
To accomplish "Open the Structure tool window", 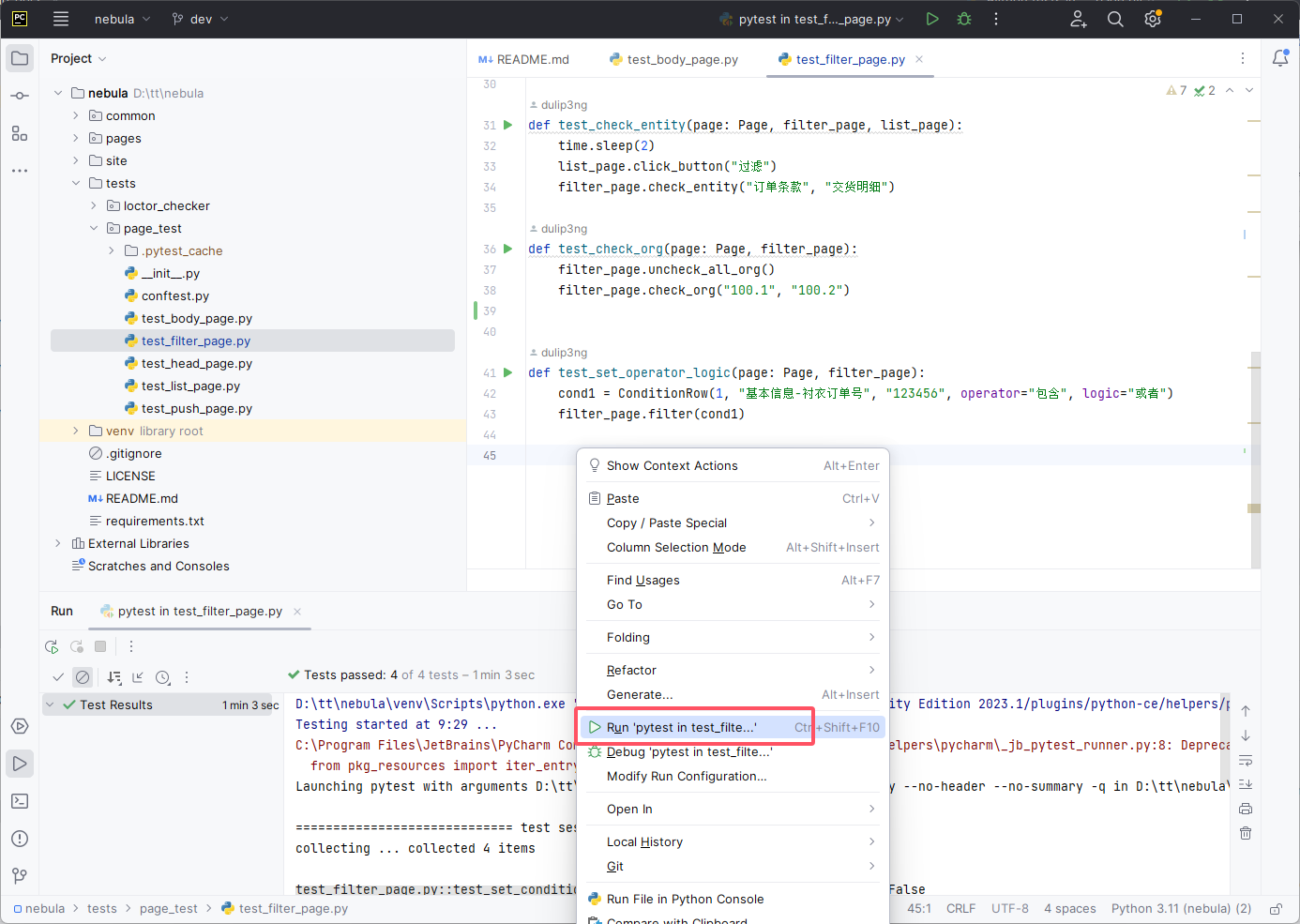I will (20, 133).
